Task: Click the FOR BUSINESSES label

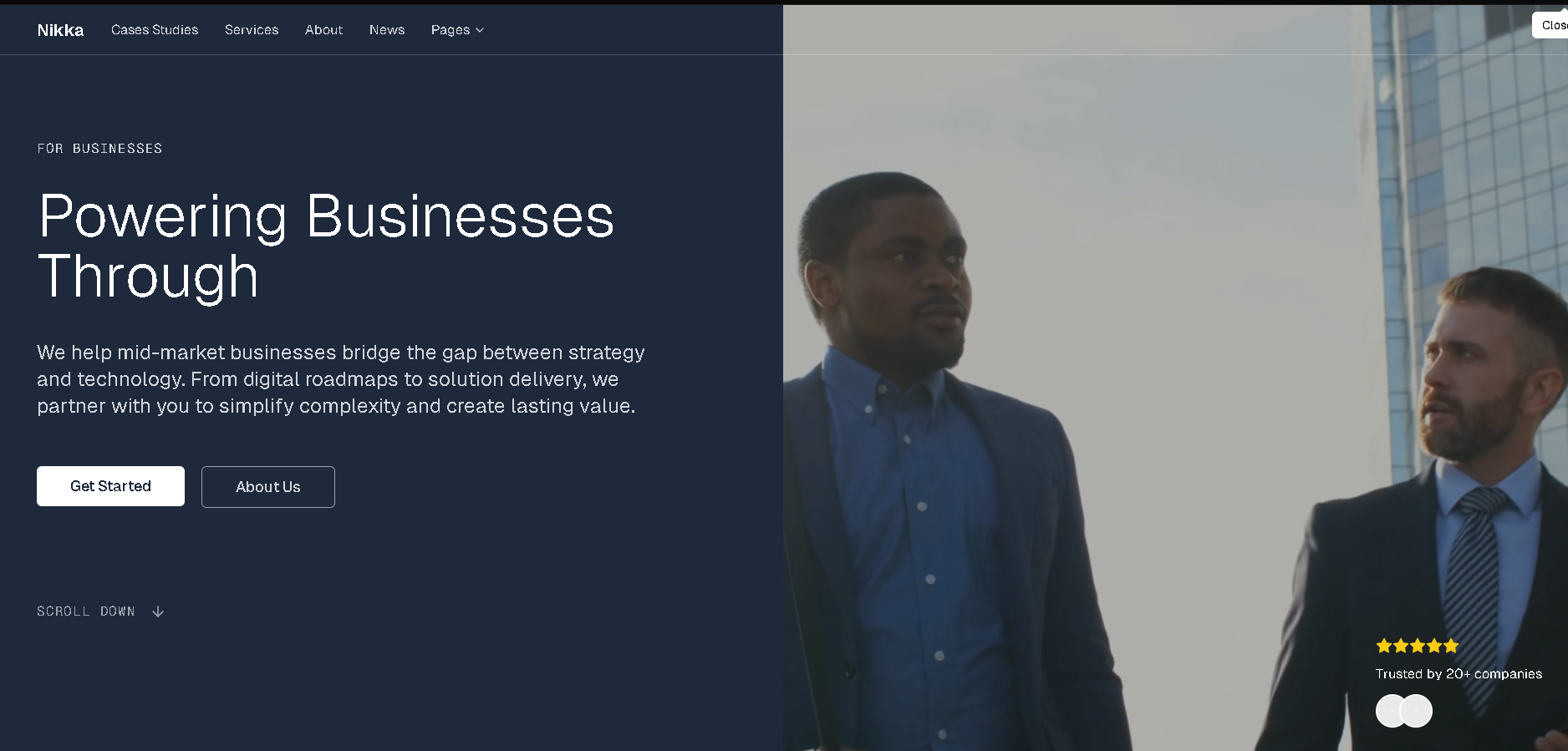Action: [x=99, y=149]
